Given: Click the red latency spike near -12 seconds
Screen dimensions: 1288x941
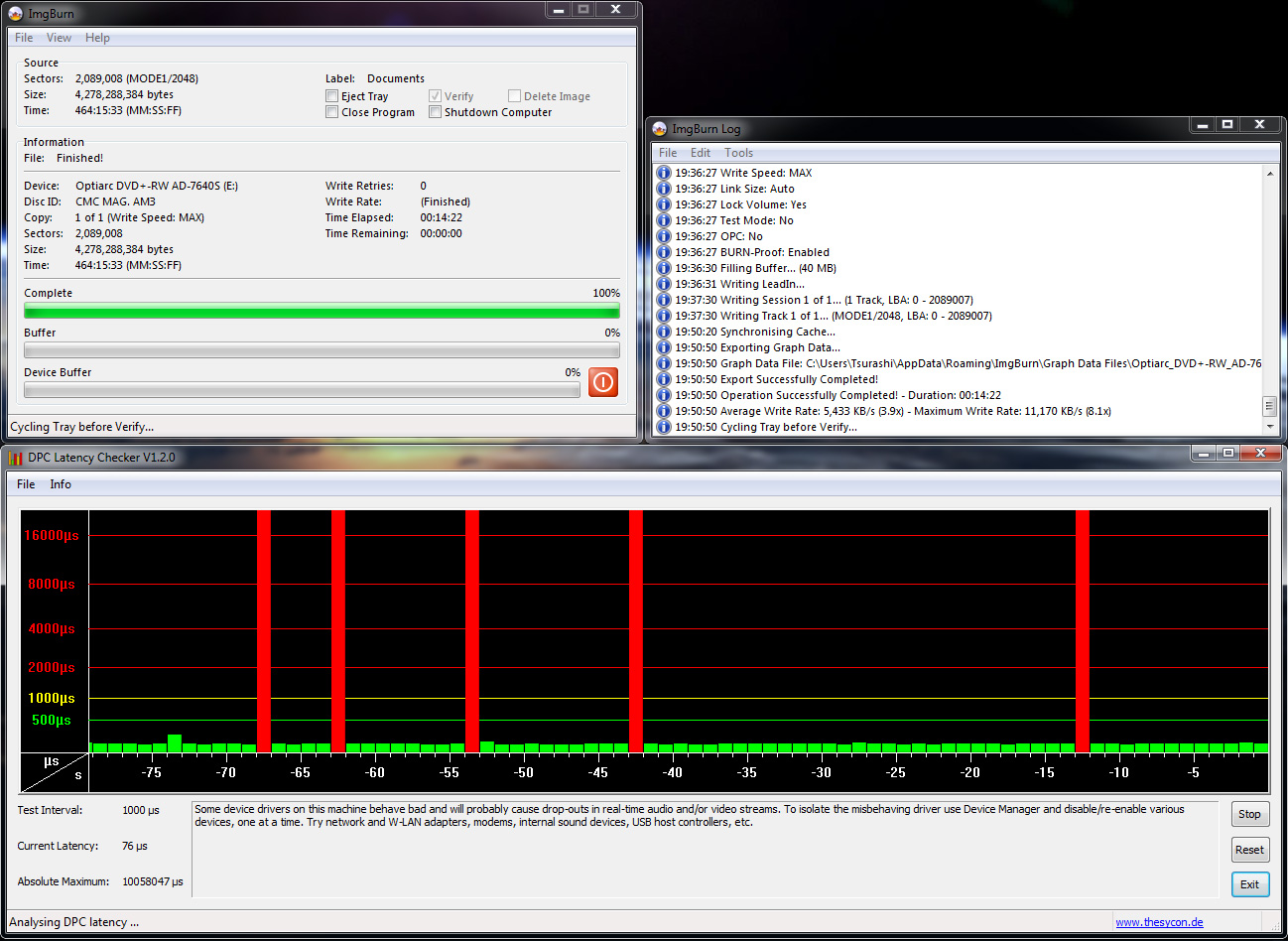Looking at the screenshot, I should (1083, 630).
